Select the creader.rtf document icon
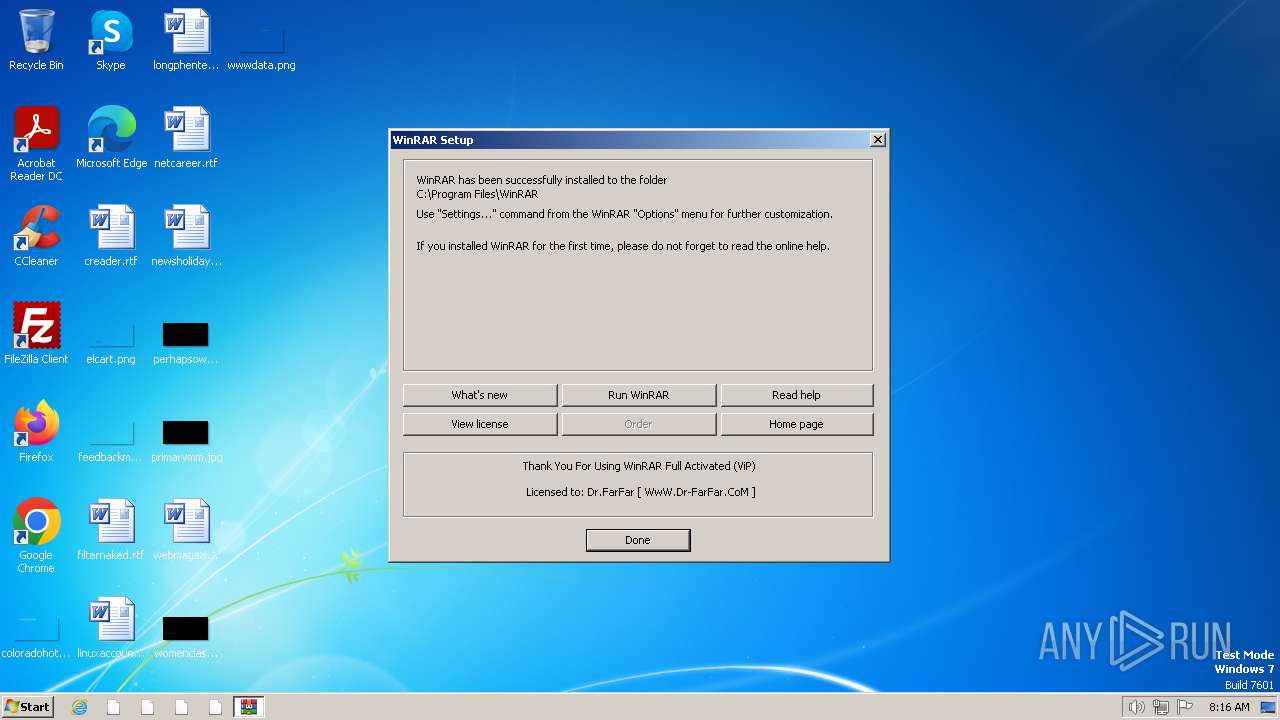 click(111, 236)
